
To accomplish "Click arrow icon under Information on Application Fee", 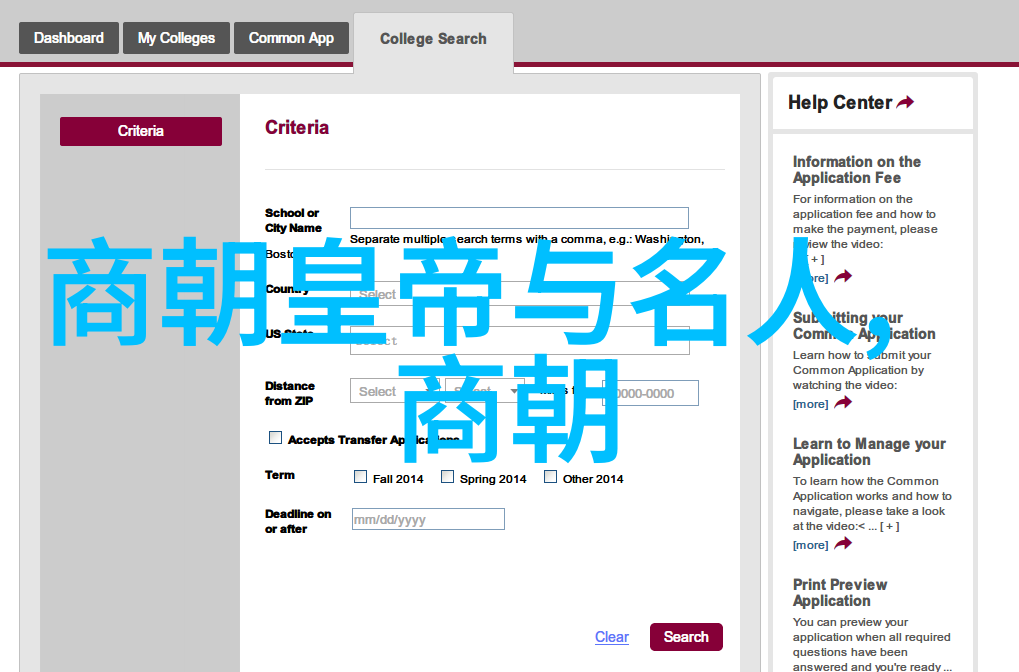I will (x=843, y=277).
